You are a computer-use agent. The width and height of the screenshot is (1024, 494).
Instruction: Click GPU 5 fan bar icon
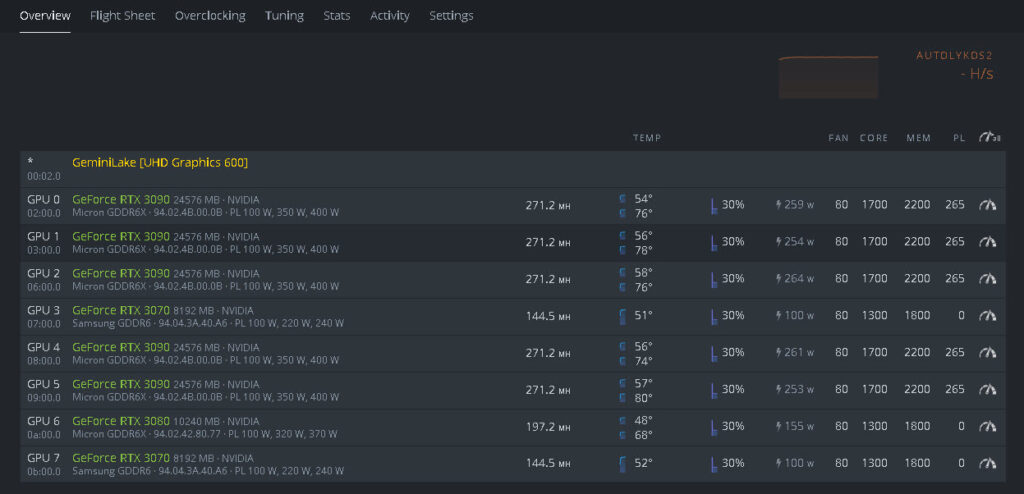714,390
